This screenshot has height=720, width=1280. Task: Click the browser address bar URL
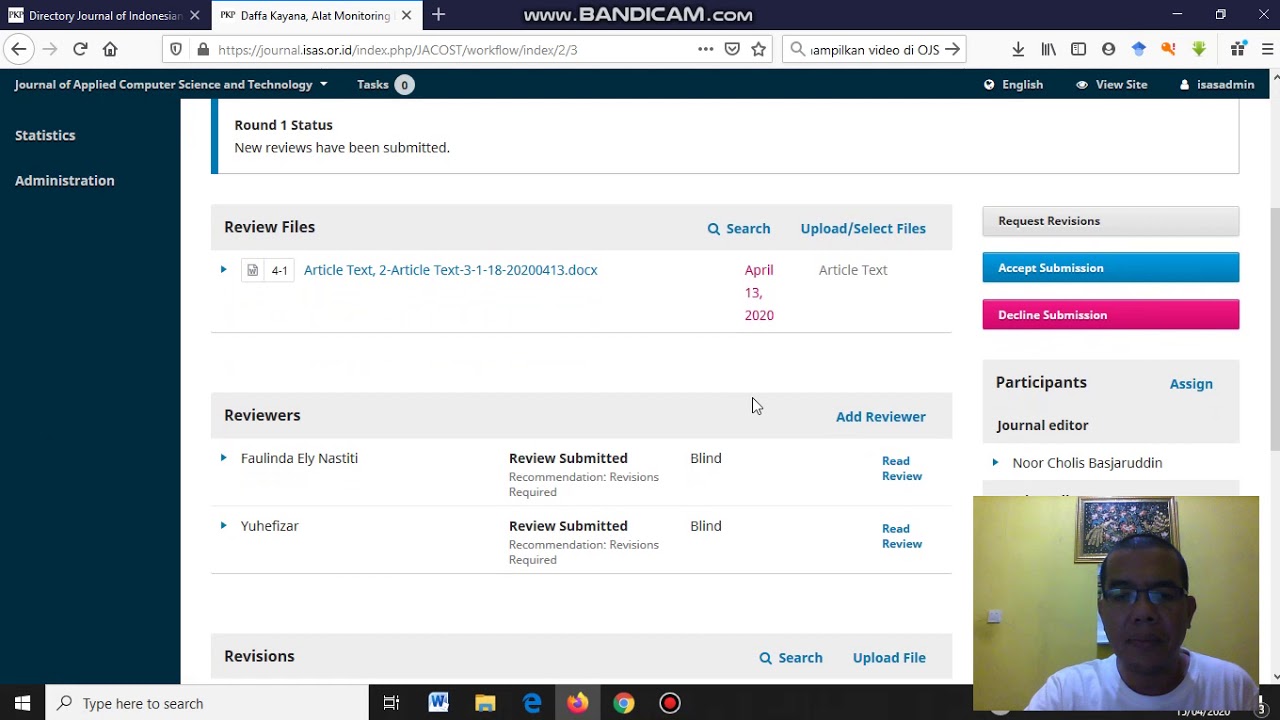tap(398, 49)
